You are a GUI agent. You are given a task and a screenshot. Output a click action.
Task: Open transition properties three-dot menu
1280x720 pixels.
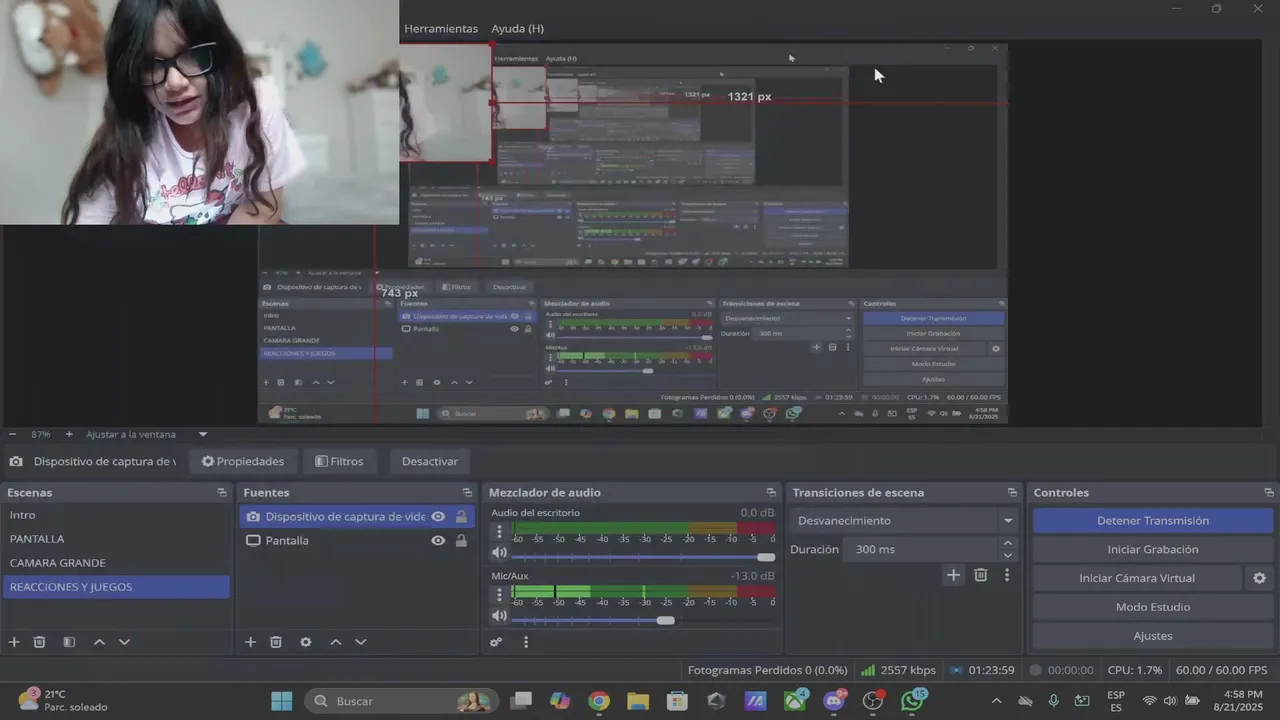click(1007, 575)
